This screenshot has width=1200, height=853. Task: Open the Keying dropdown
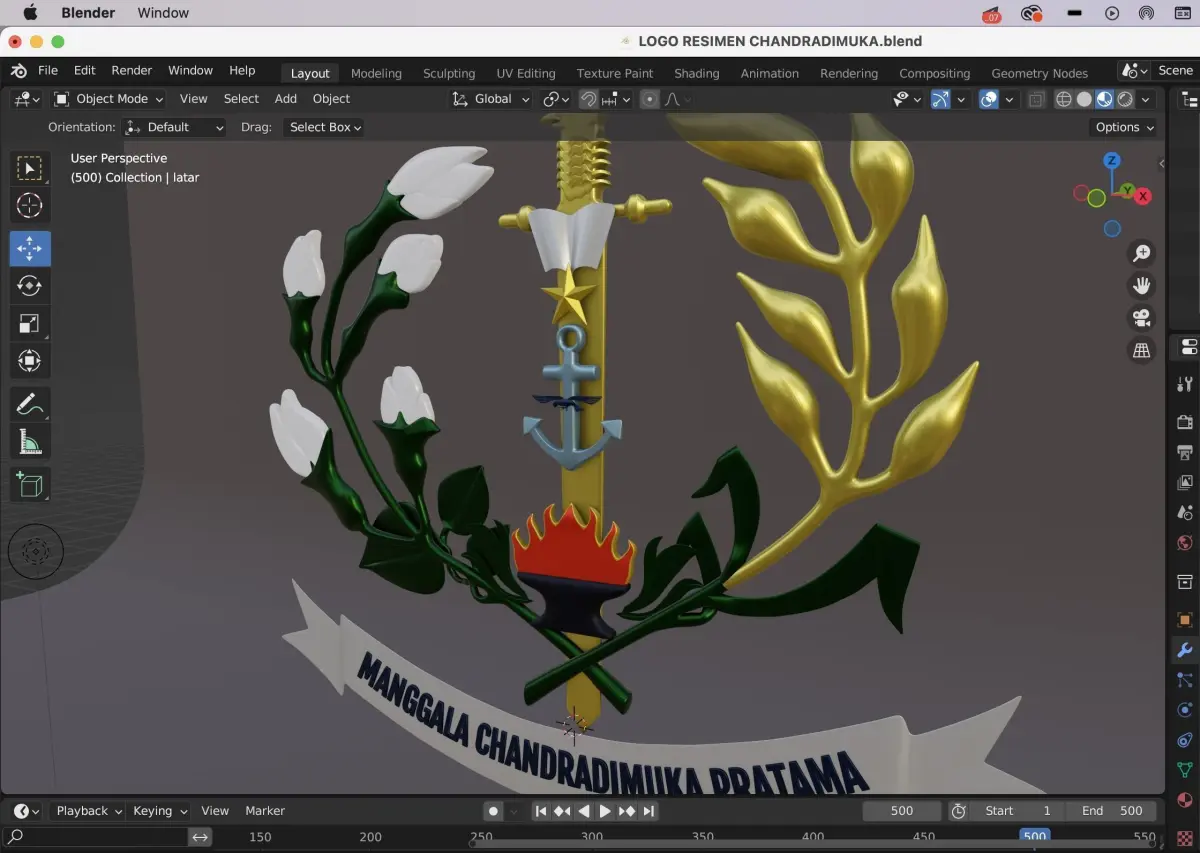pos(160,811)
